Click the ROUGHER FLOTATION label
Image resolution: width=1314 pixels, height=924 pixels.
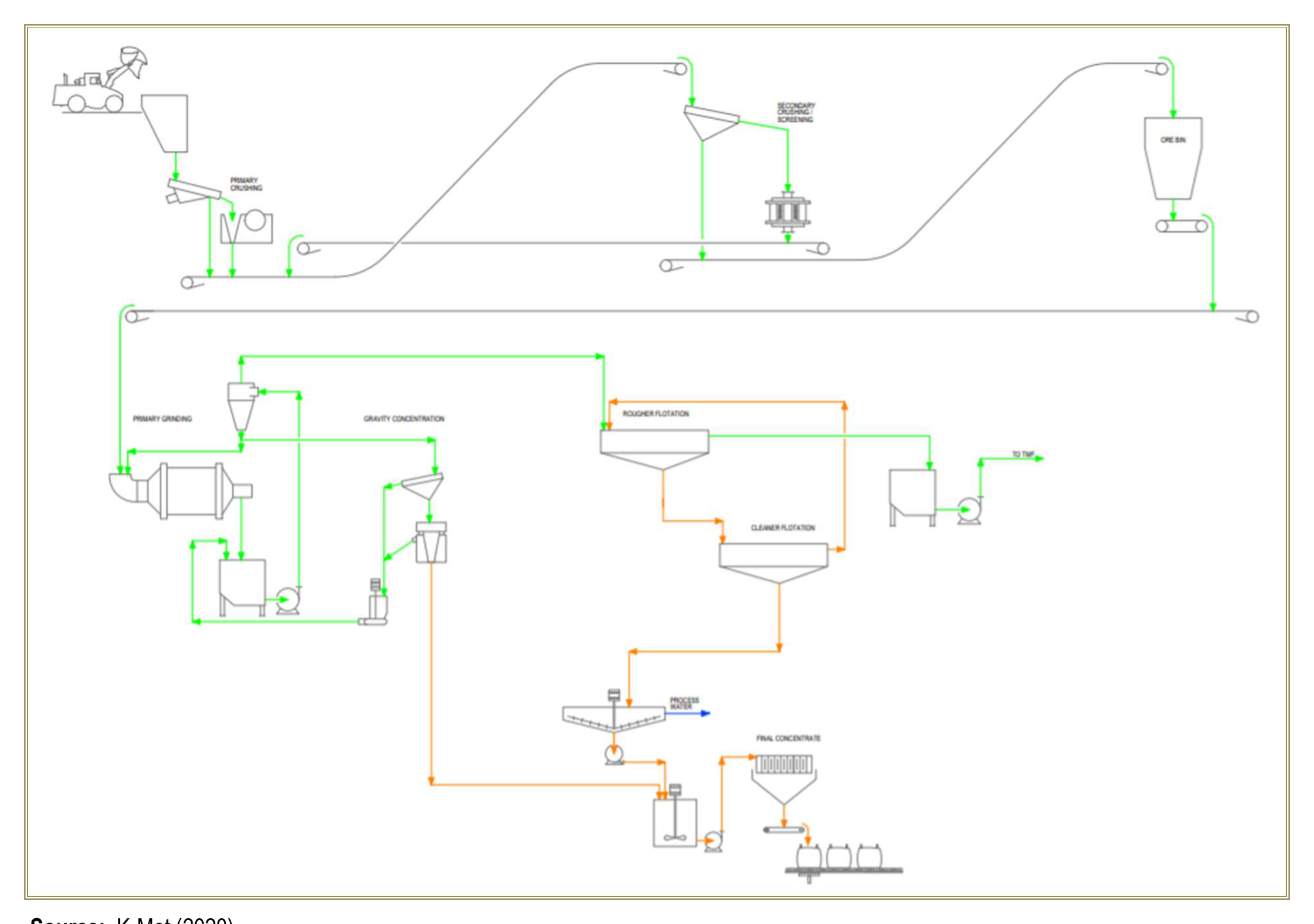point(656,414)
